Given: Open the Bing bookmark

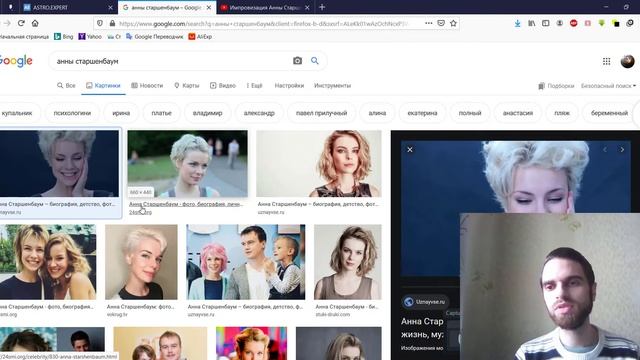Looking at the screenshot, I should click(64, 37).
